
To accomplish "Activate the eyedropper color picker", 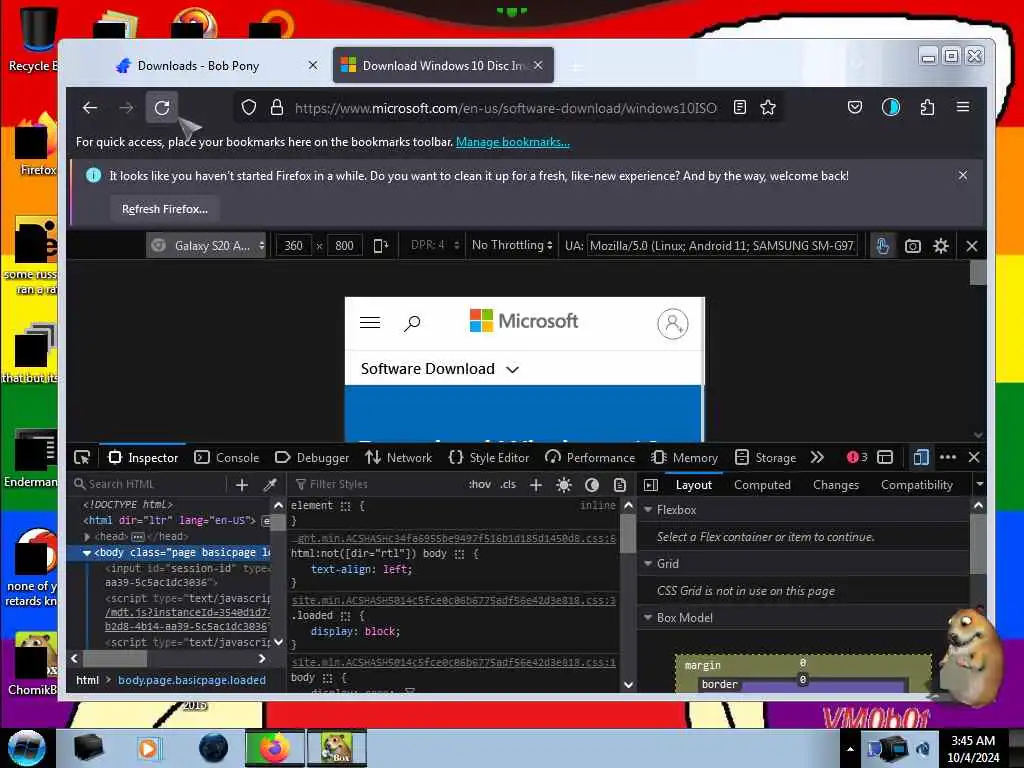I will (x=270, y=485).
